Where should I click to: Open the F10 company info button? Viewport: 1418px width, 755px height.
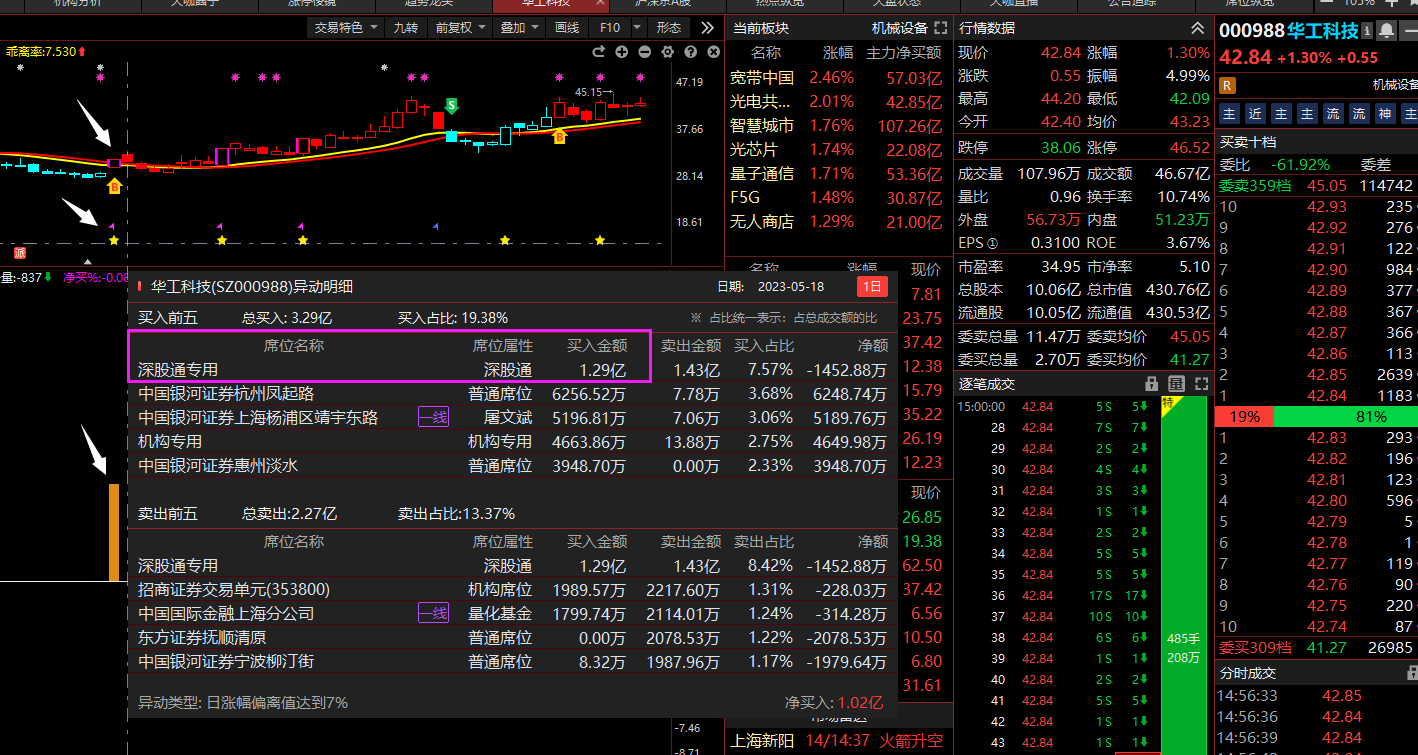coord(610,28)
